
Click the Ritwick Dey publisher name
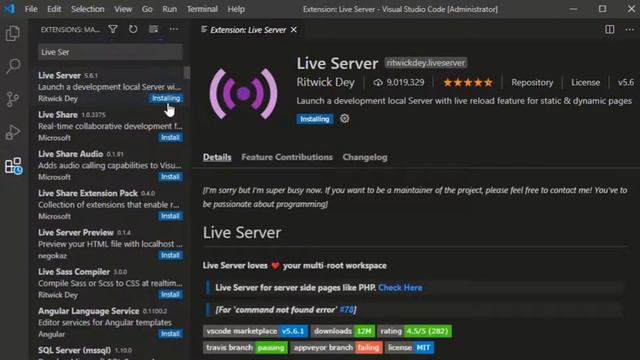(x=325, y=82)
